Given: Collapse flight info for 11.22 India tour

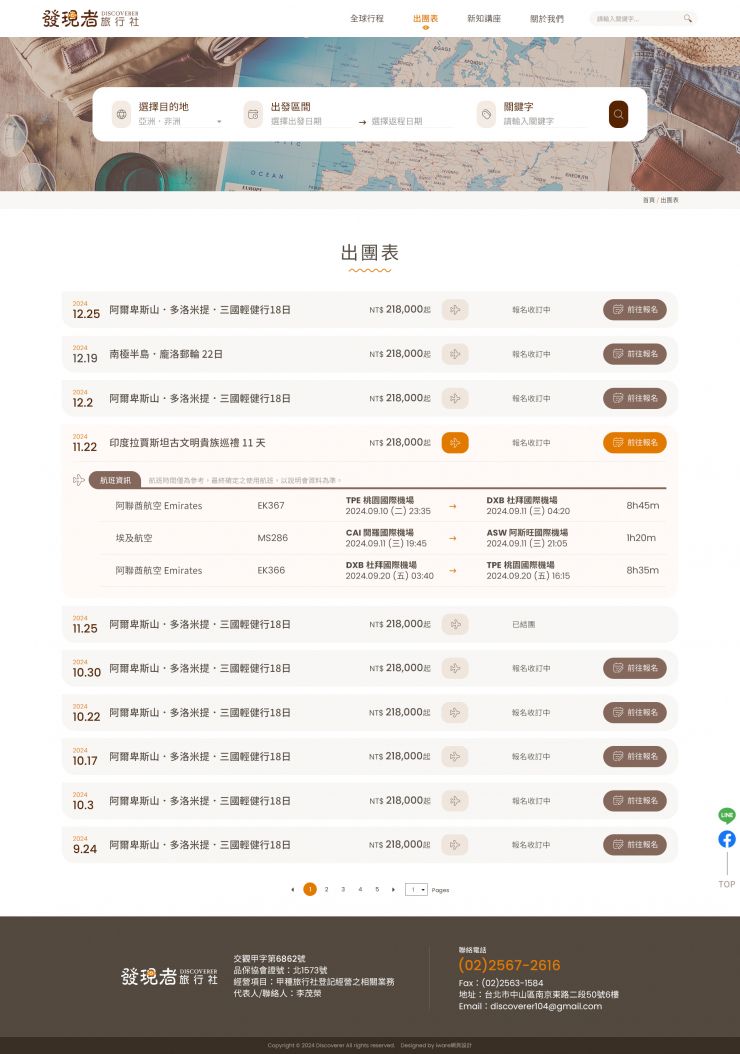Looking at the screenshot, I should 455,442.
